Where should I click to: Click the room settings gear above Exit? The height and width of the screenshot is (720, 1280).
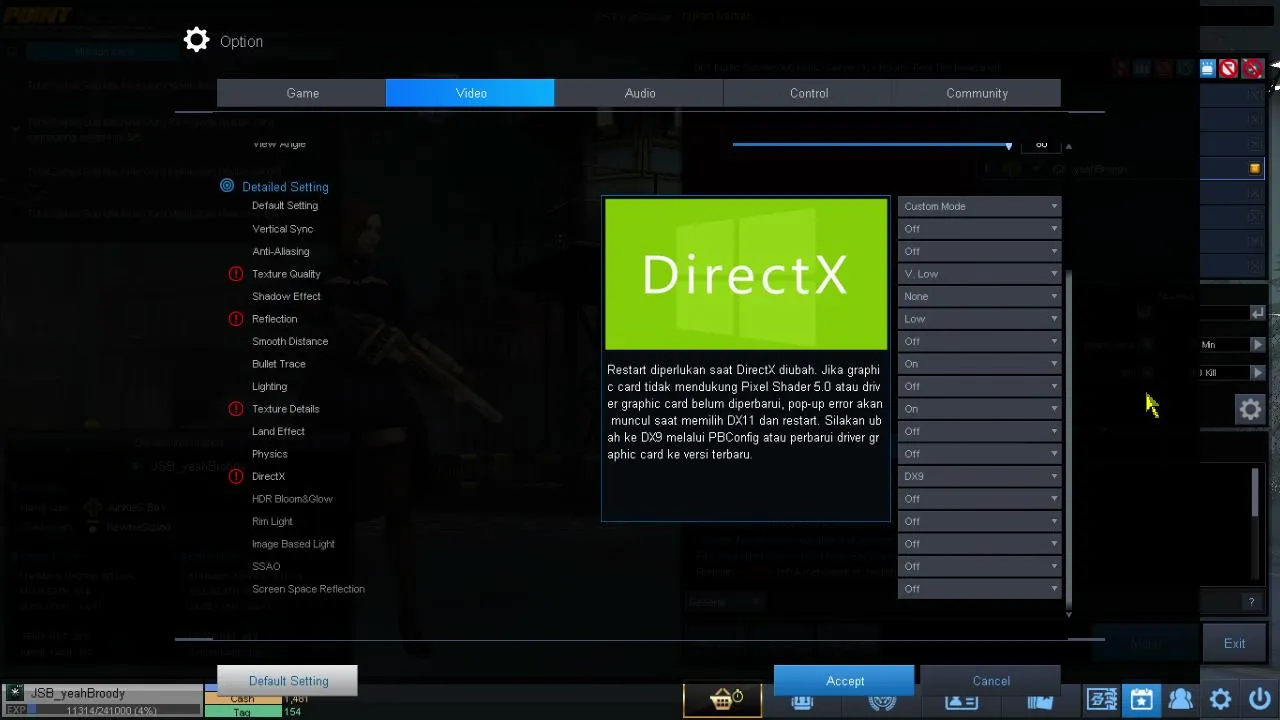[1250, 409]
